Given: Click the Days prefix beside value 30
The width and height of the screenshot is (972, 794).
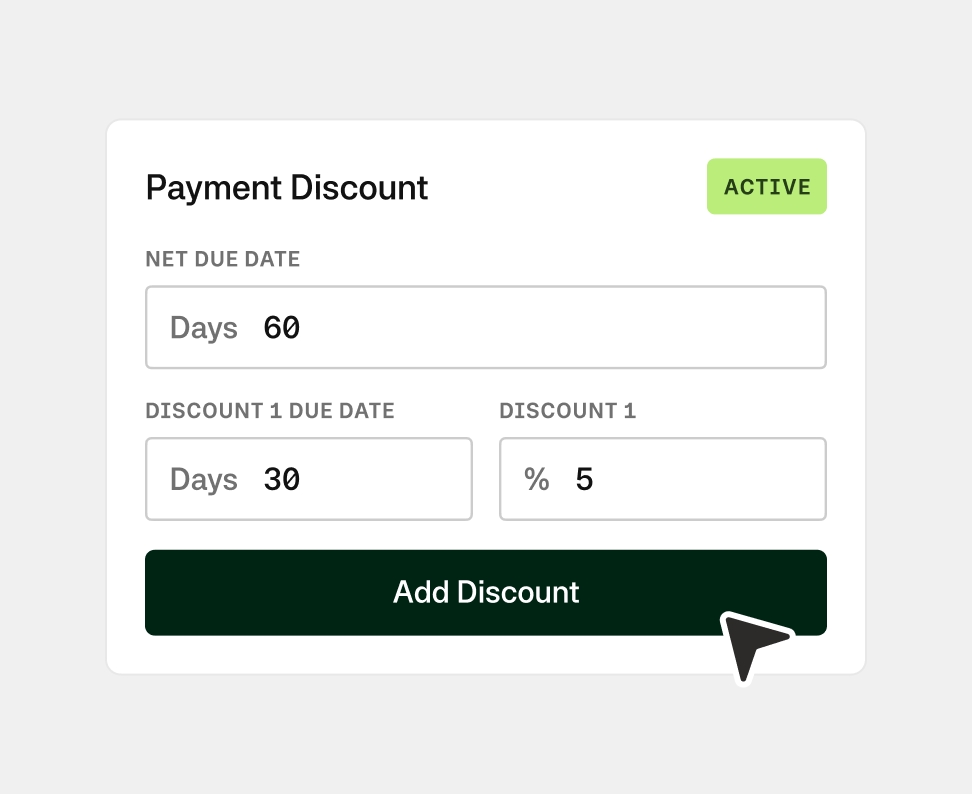Looking at the screenshot, I should pyautogui.click(x=204, y=480).
